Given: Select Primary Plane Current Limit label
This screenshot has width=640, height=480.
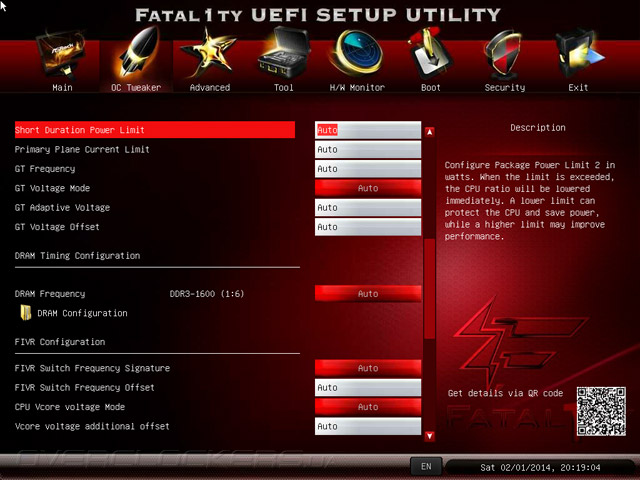Looking at the screenshot, I should click(82, 149).
